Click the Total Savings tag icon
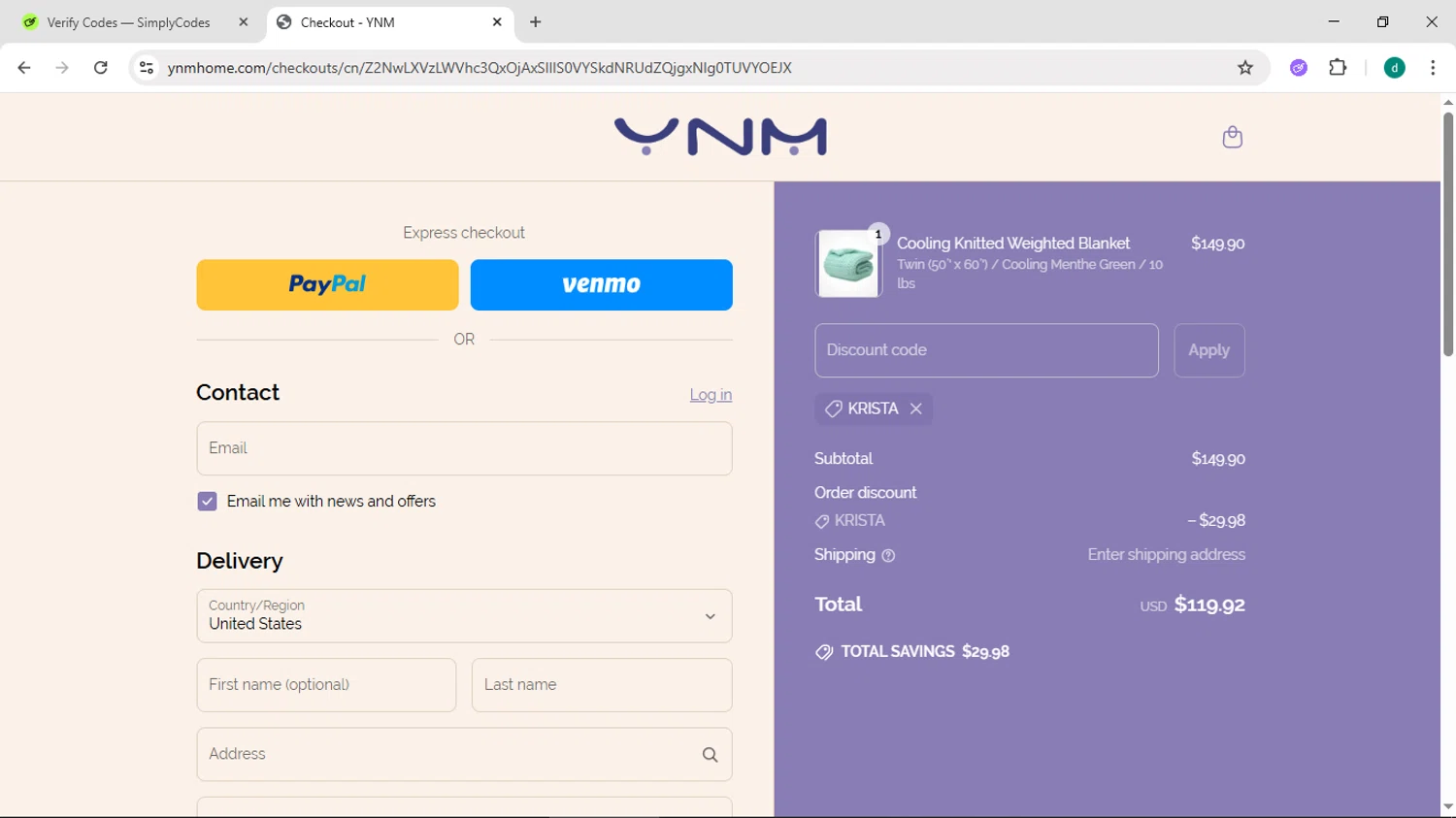1456x818 pixels. [x=824, y=652]
